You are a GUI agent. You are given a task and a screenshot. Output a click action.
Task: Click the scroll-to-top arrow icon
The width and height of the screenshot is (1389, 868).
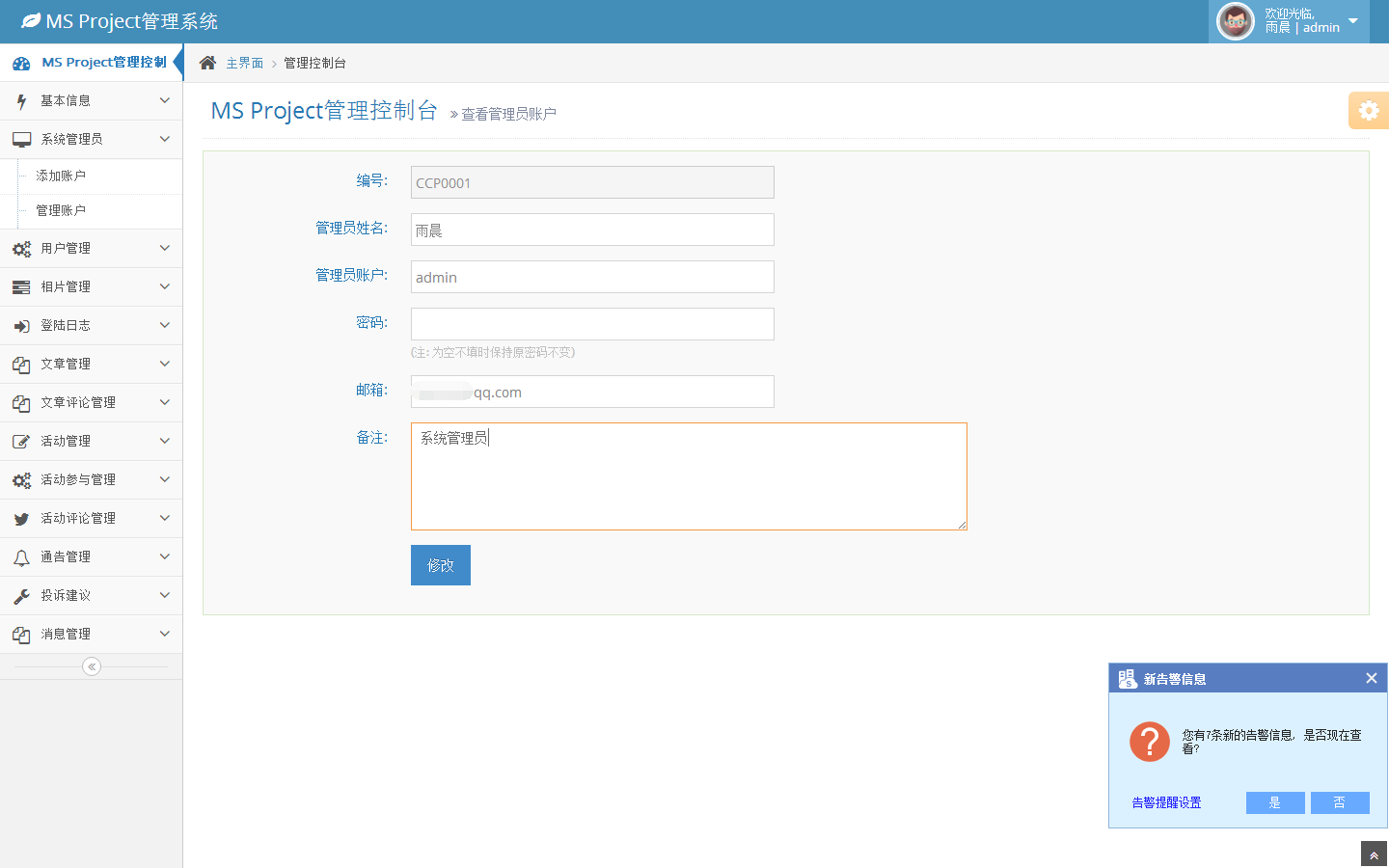tap(1374, 855)
